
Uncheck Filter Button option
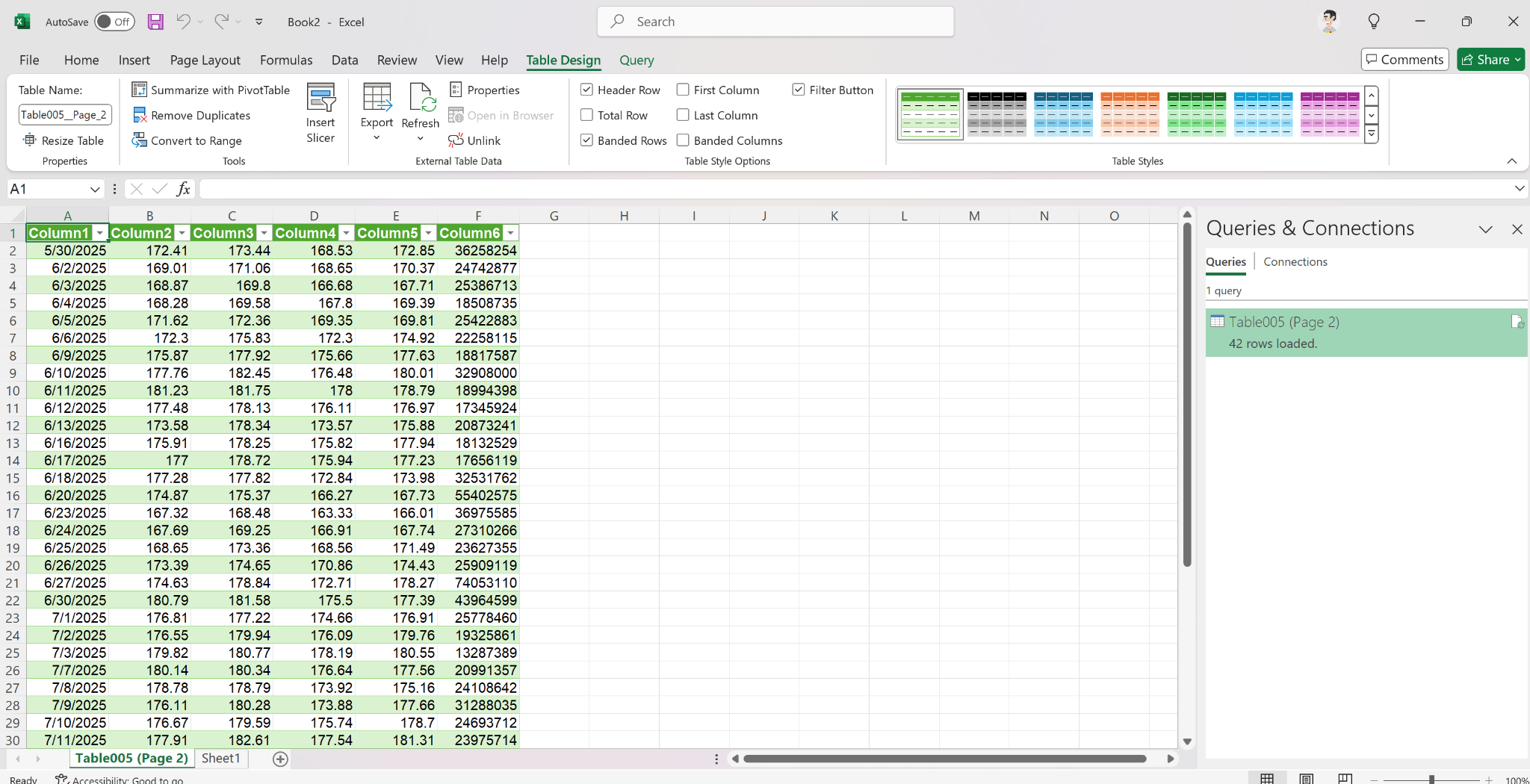coord(799,90)
